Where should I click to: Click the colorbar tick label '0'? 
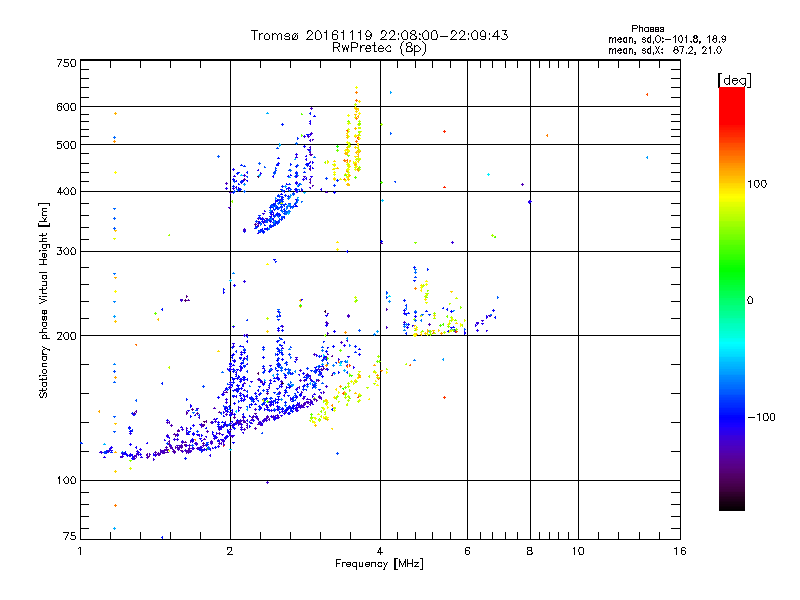750,301
